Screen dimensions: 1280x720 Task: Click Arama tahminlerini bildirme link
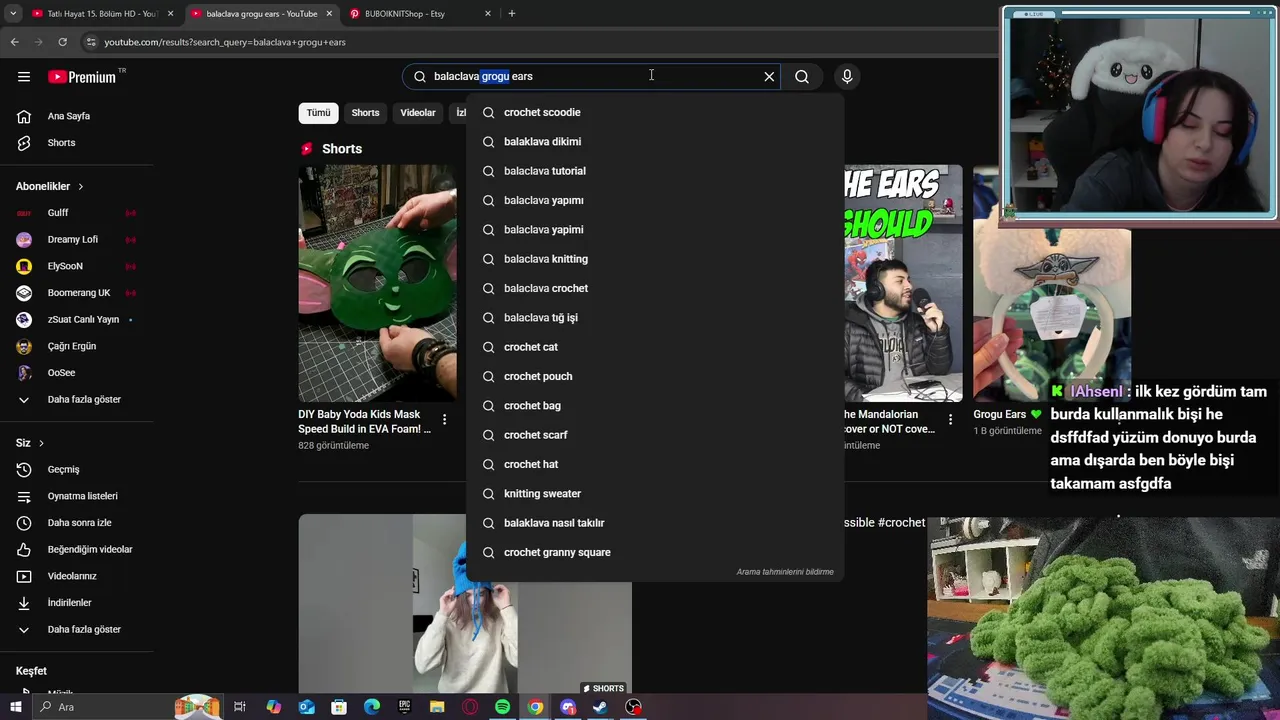tap(785, 572)
